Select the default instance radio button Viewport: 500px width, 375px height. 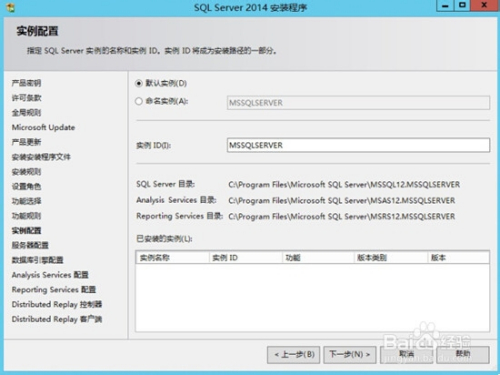[139, 83]
